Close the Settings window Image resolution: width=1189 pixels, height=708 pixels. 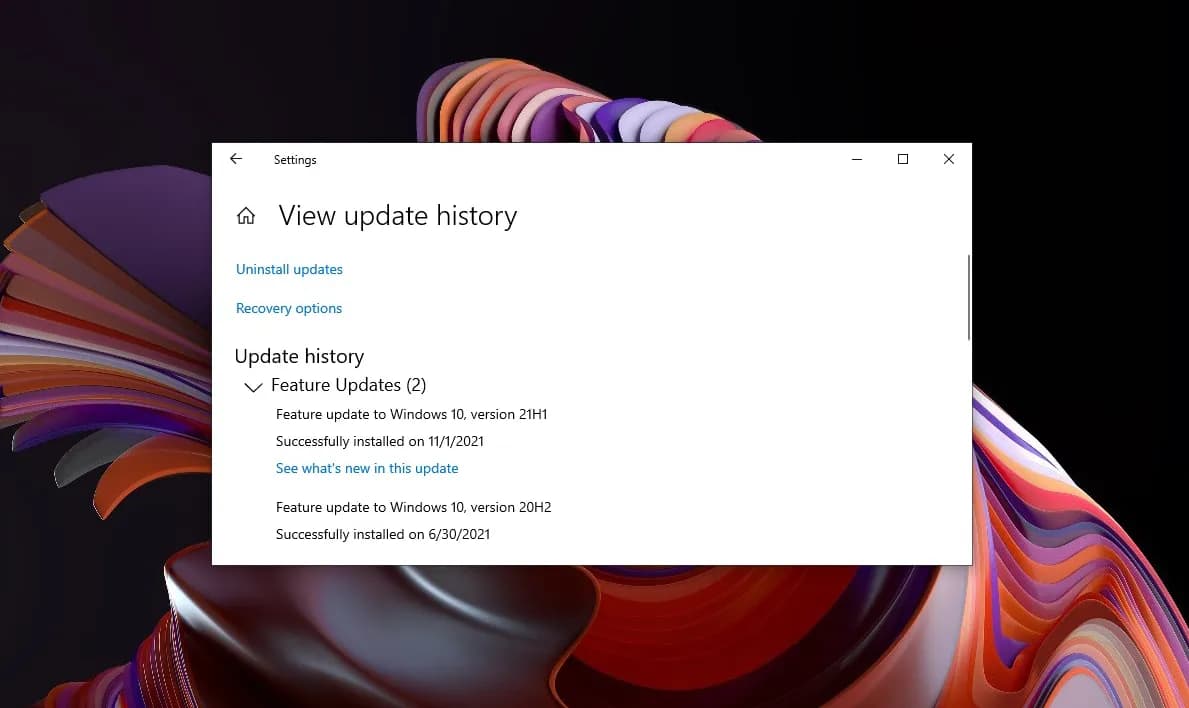click(x=949, y=159)
